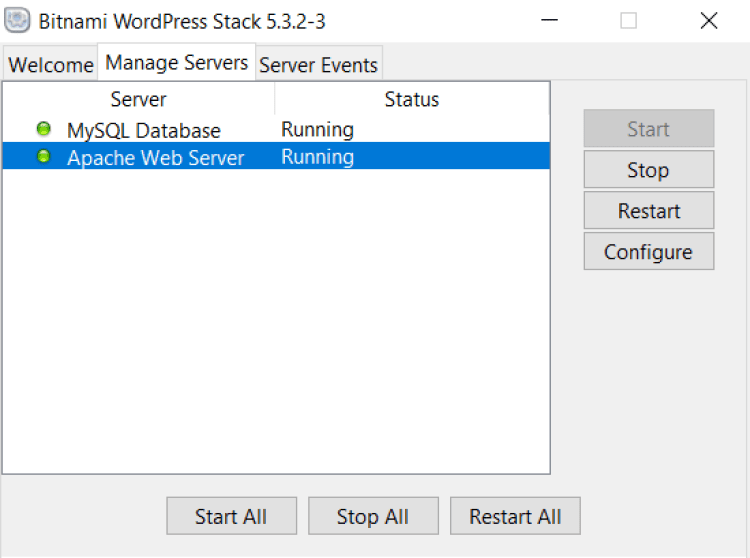Stop all servers with Stop All
This screenshot has width=750, height=558.
[x=372, y=516]
